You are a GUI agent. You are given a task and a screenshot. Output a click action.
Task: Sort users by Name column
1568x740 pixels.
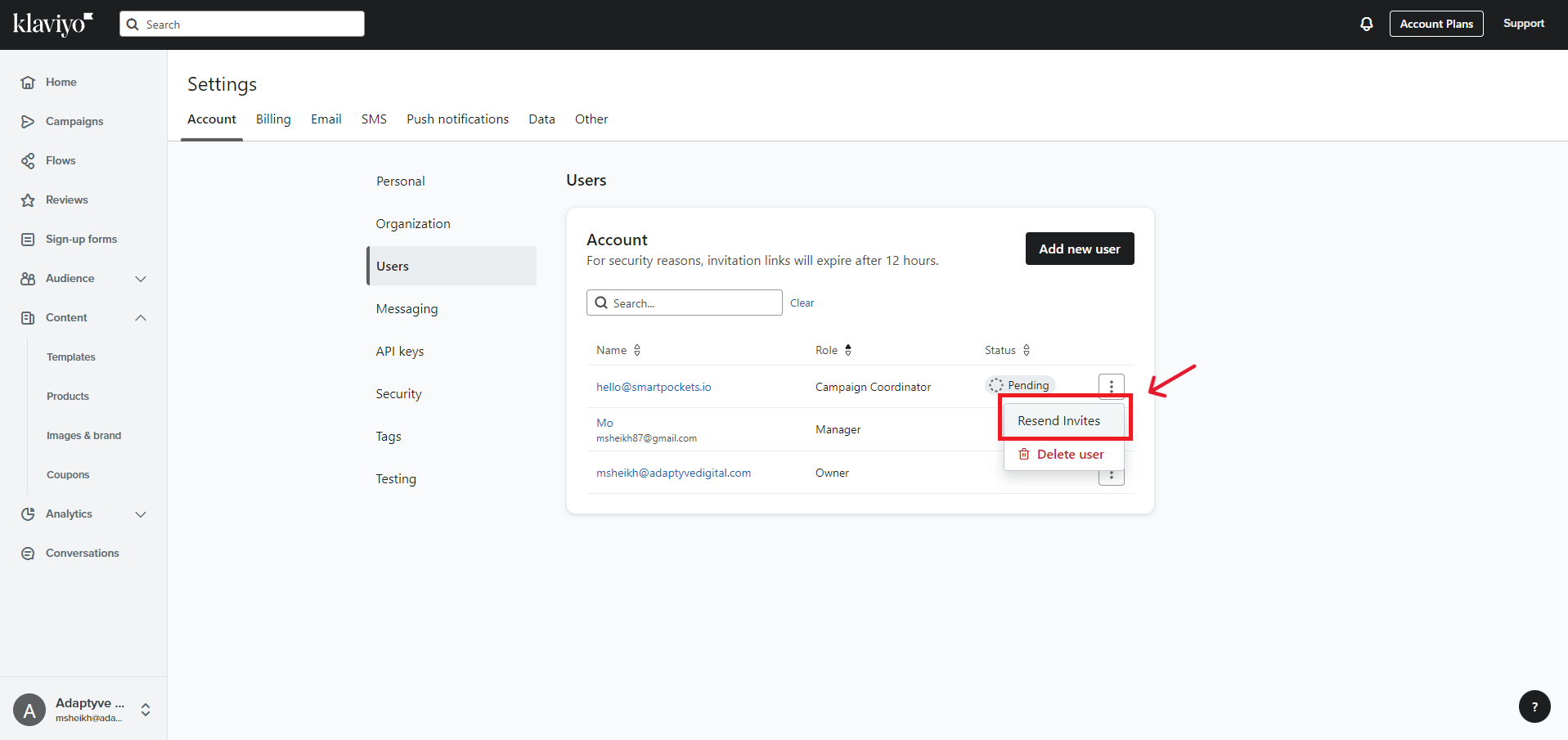point(637,350)
